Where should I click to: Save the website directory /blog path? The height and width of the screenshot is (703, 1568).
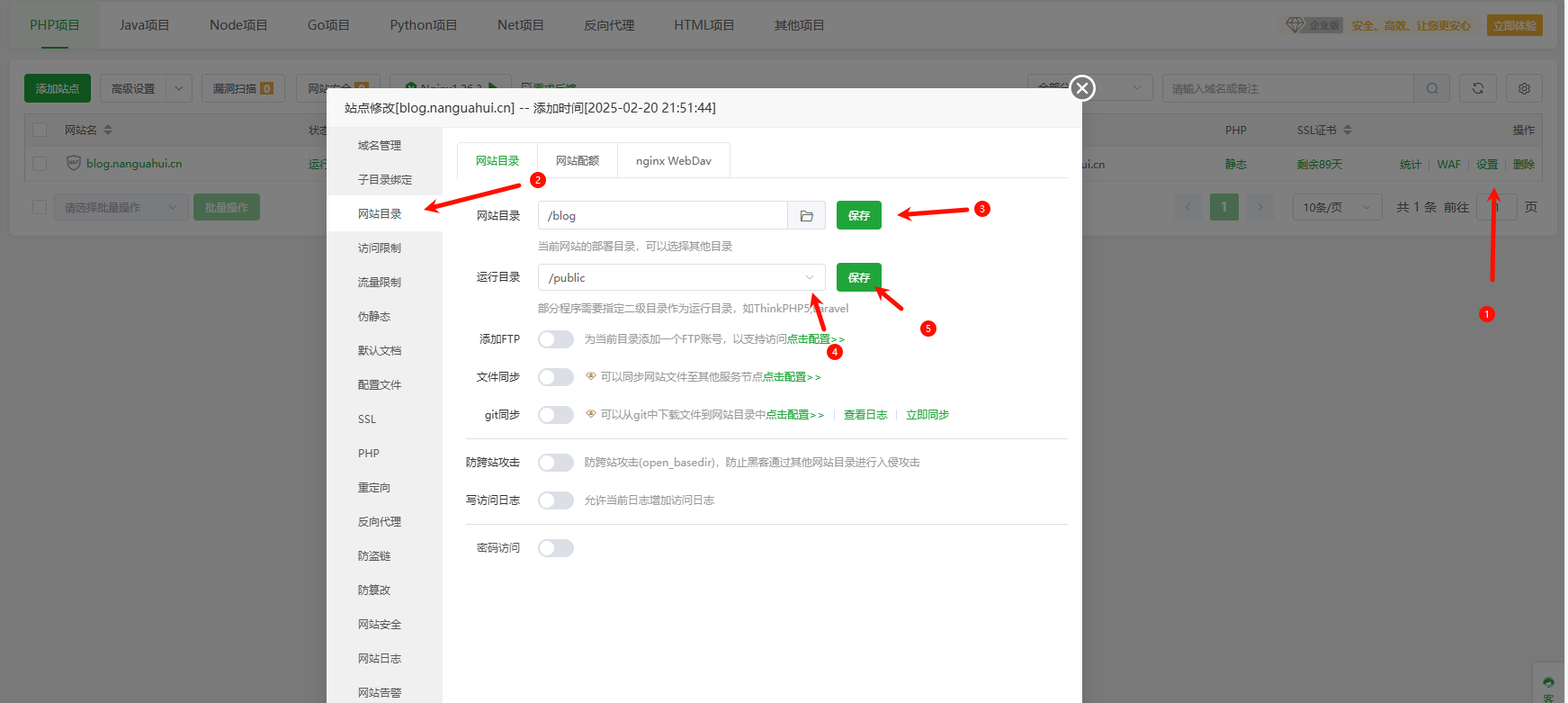coord(858,216)
